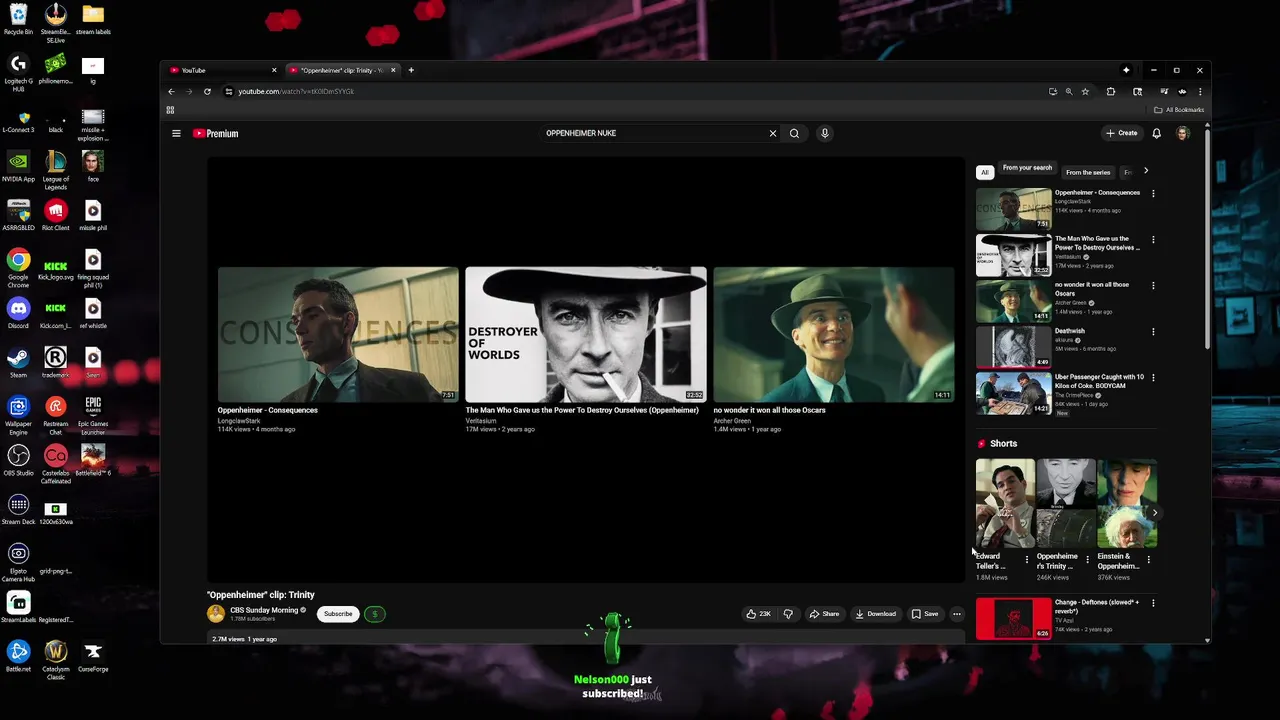
Task: Subscribe to CBS Sunday Morning
Action: tap(338, 614)
